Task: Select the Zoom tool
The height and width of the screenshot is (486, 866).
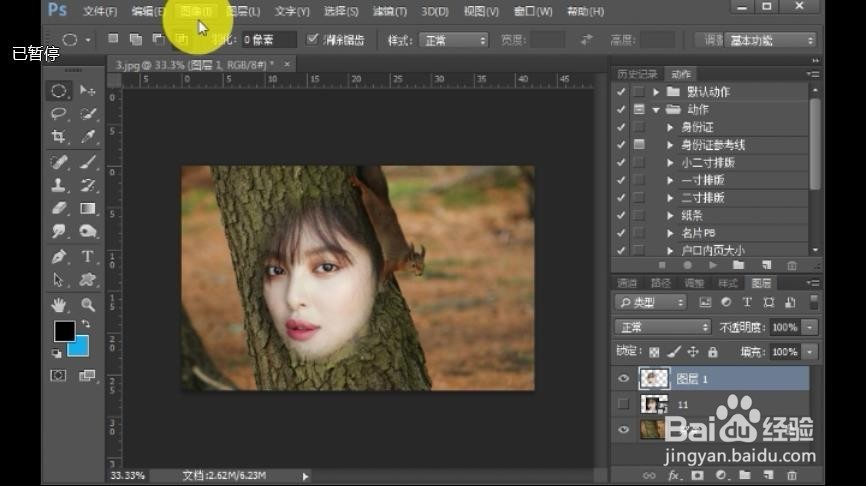Action: pyautogui.click(x=87, y=304)
